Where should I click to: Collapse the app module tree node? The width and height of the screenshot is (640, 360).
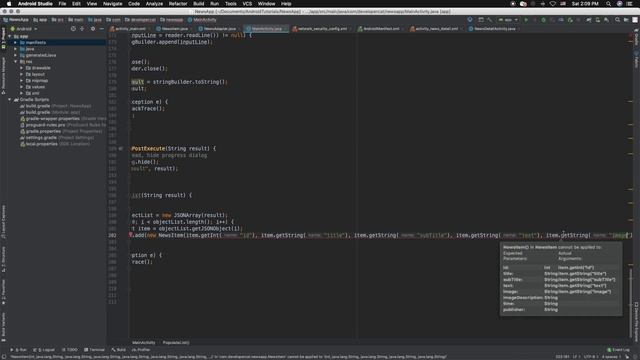(10, 36)
